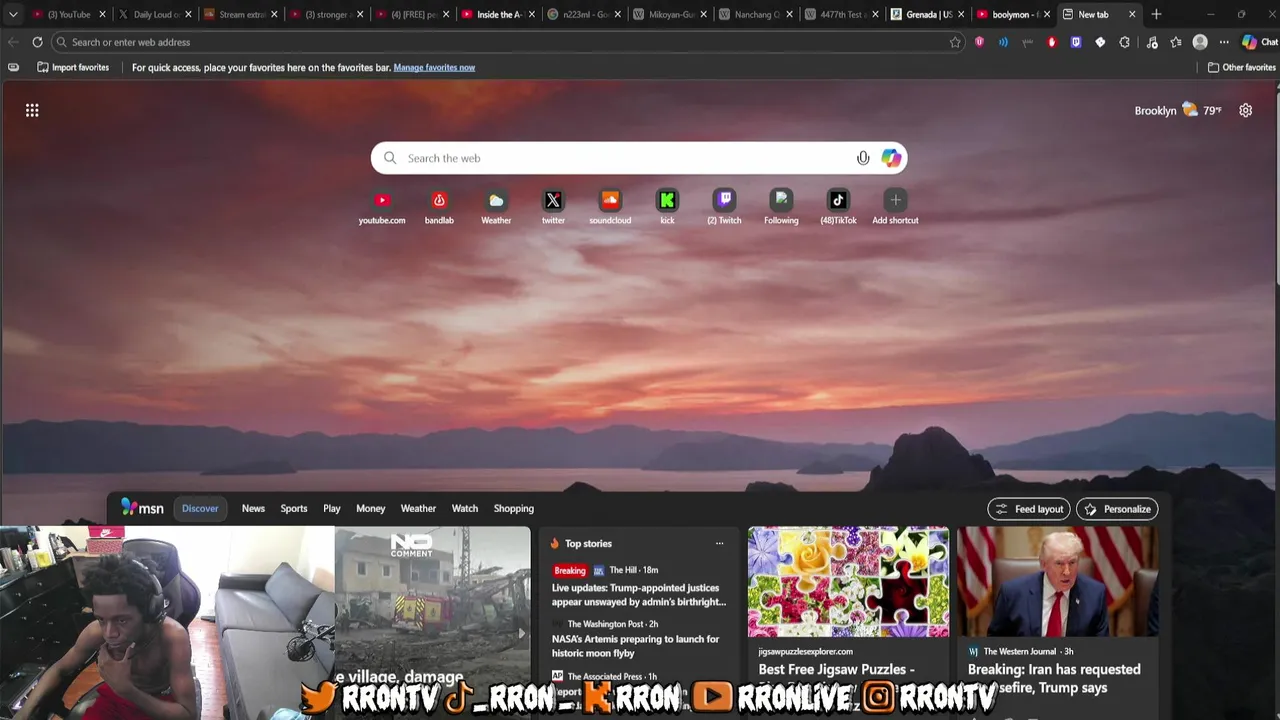Open the browser profile avatar

coord(1200,42)
